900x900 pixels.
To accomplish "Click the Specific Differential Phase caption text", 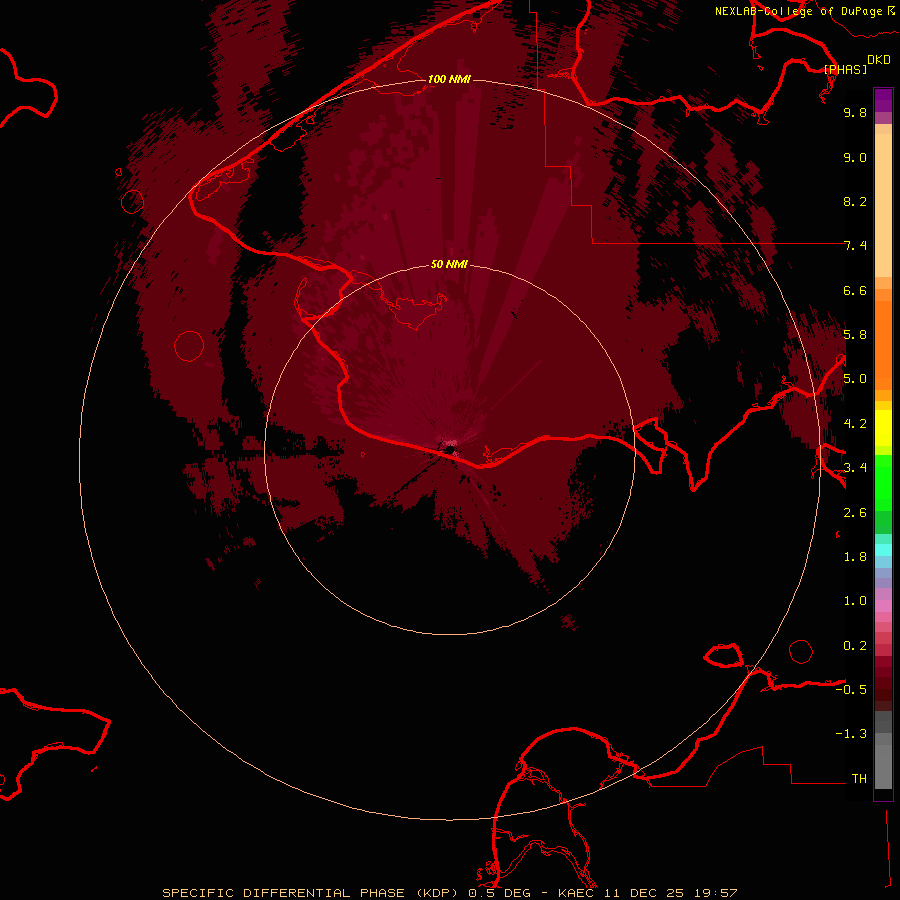I will click(x=449, y=893).
